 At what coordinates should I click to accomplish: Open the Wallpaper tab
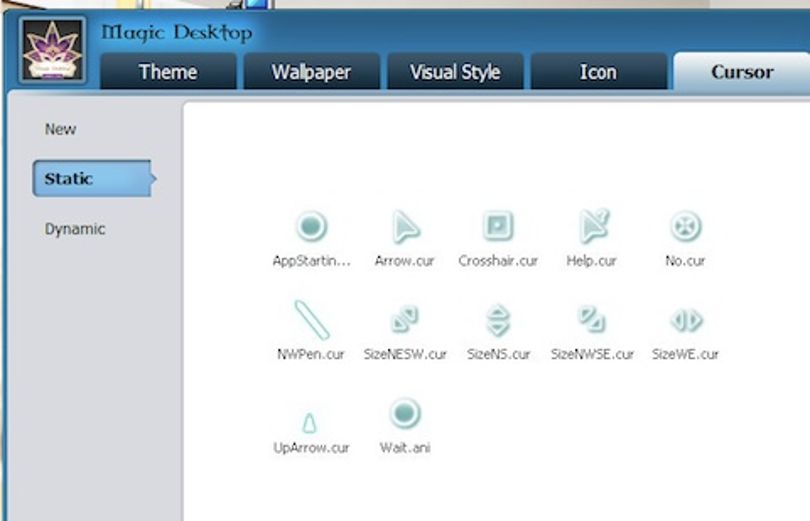click(x=311, y=71)
